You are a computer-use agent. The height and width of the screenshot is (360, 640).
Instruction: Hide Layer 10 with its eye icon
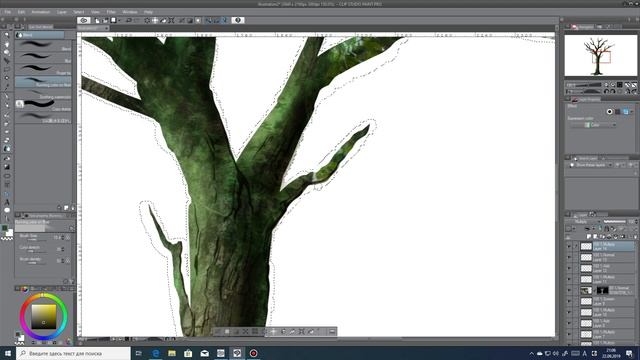tap(569, 312)
